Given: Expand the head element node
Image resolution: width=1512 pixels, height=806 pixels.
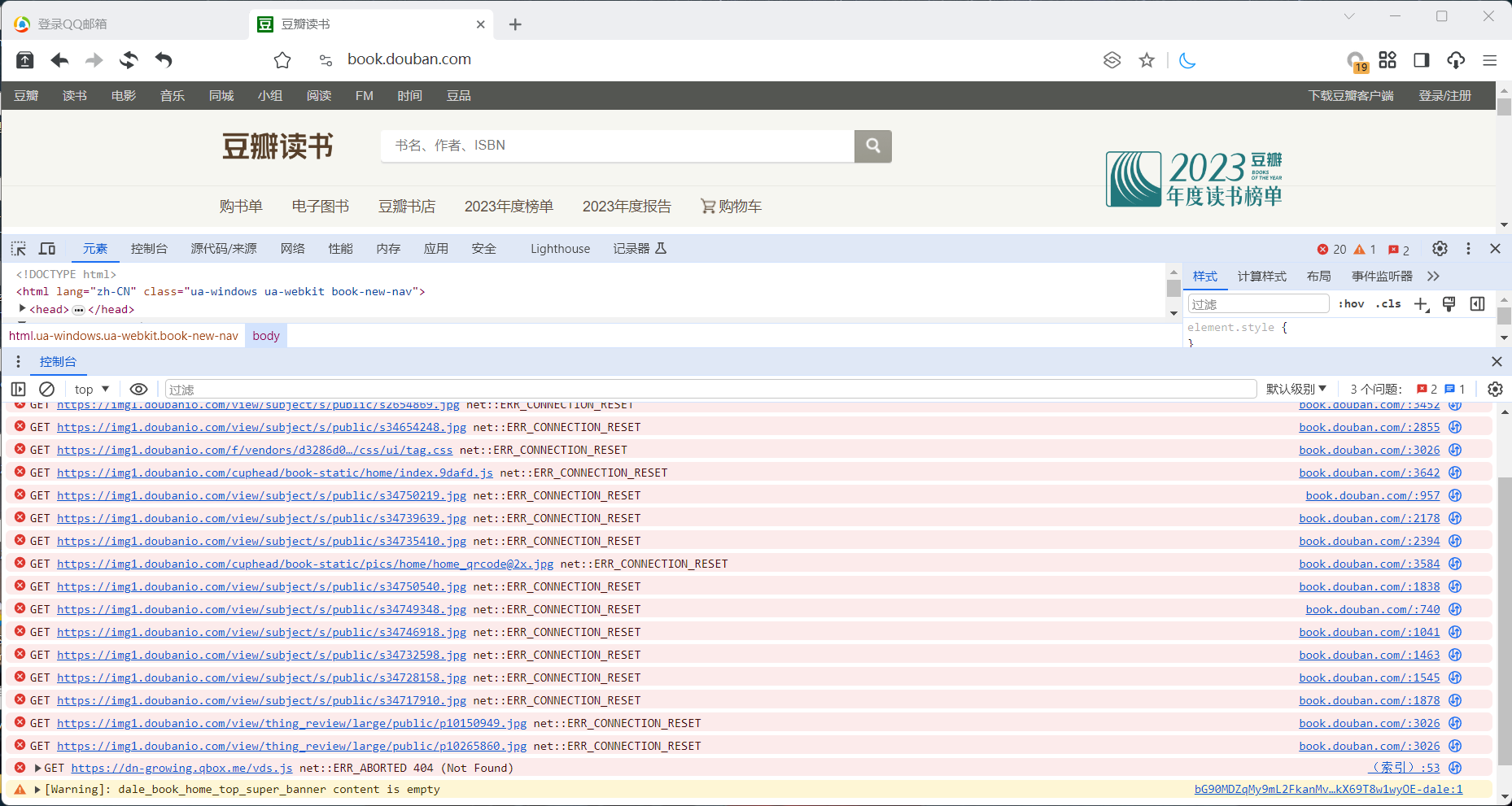Looking at the screenshot, I should point(23,309).
